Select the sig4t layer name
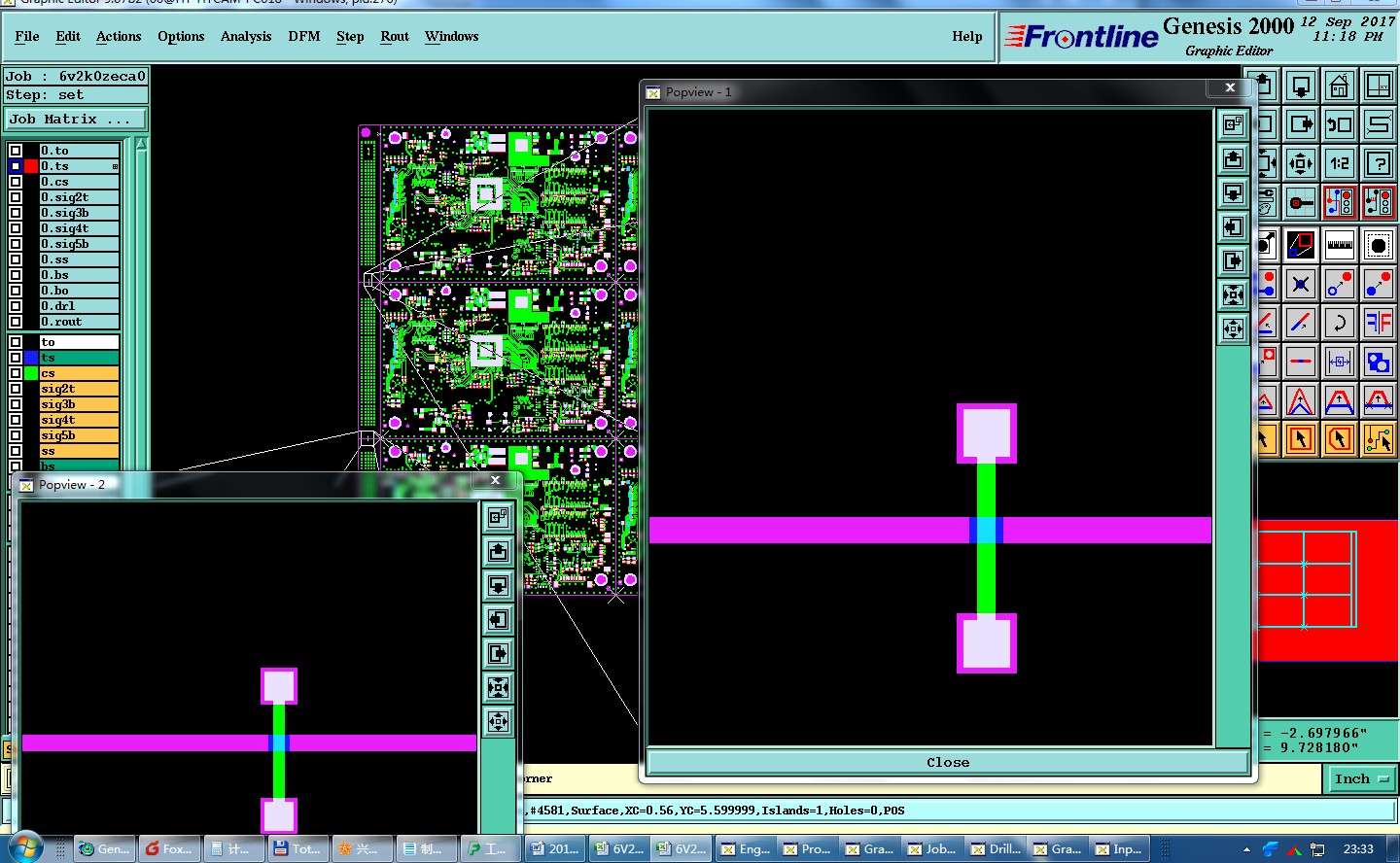This screenshot has width=1400, height=863. click(79, 420)
